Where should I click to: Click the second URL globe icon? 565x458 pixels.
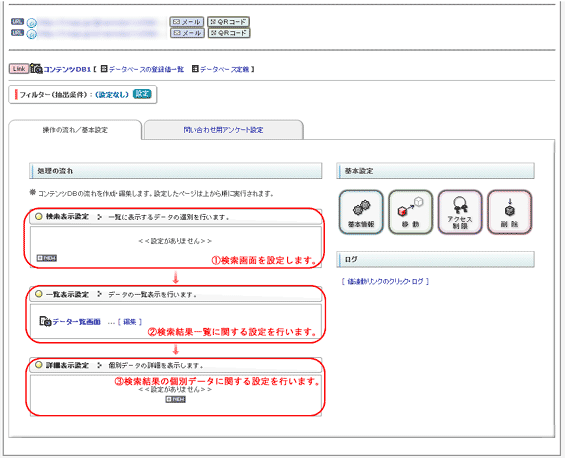(32, 34)
